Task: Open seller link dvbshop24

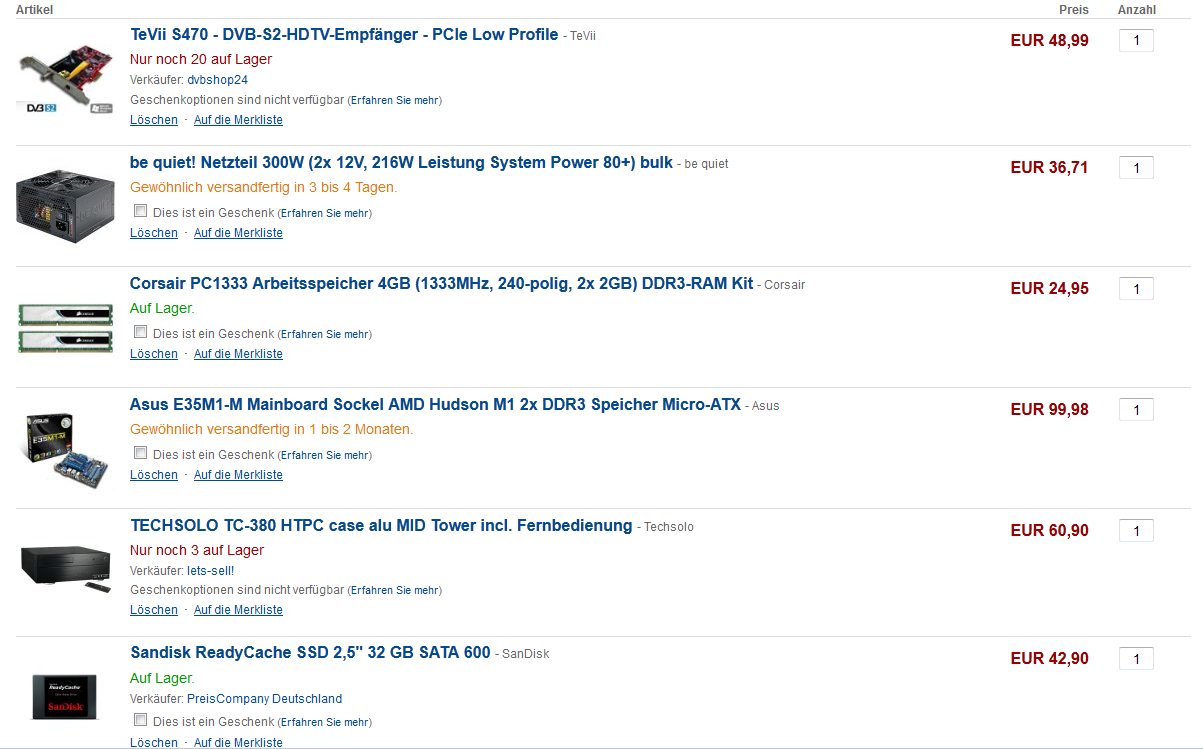Action: click(217, 80)
